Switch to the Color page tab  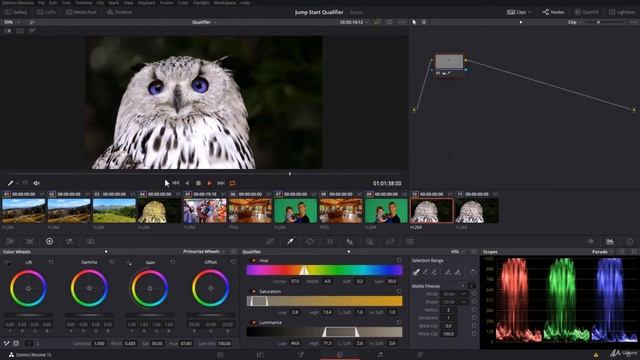pyautogui.click(x=340, y=355)
